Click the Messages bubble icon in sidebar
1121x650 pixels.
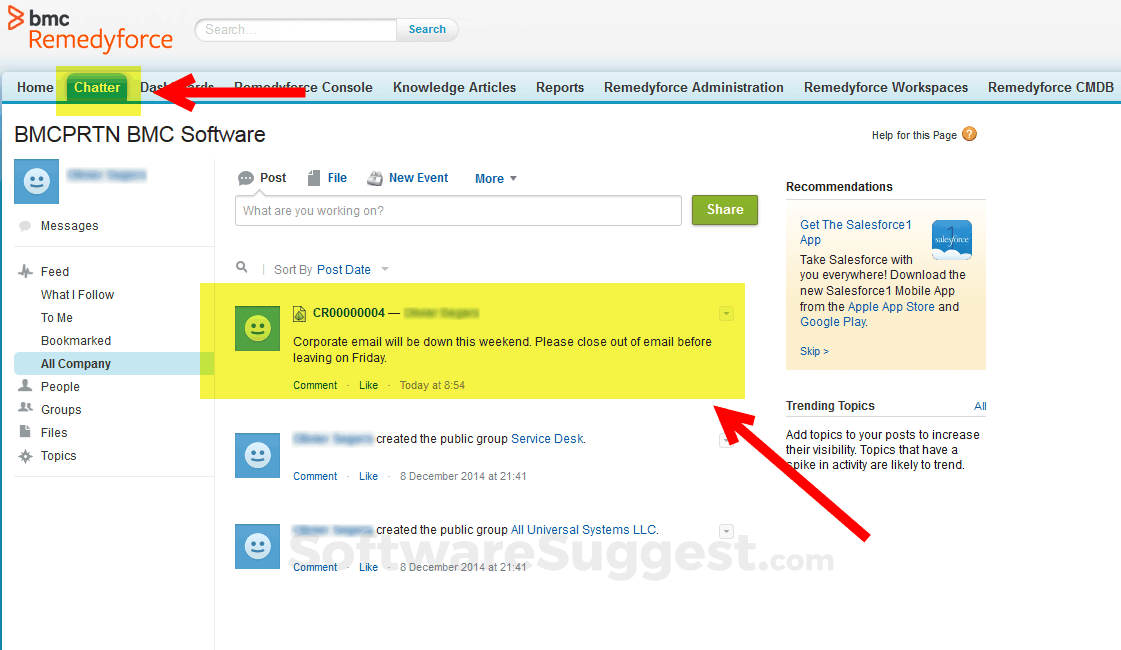pos(25,226)
